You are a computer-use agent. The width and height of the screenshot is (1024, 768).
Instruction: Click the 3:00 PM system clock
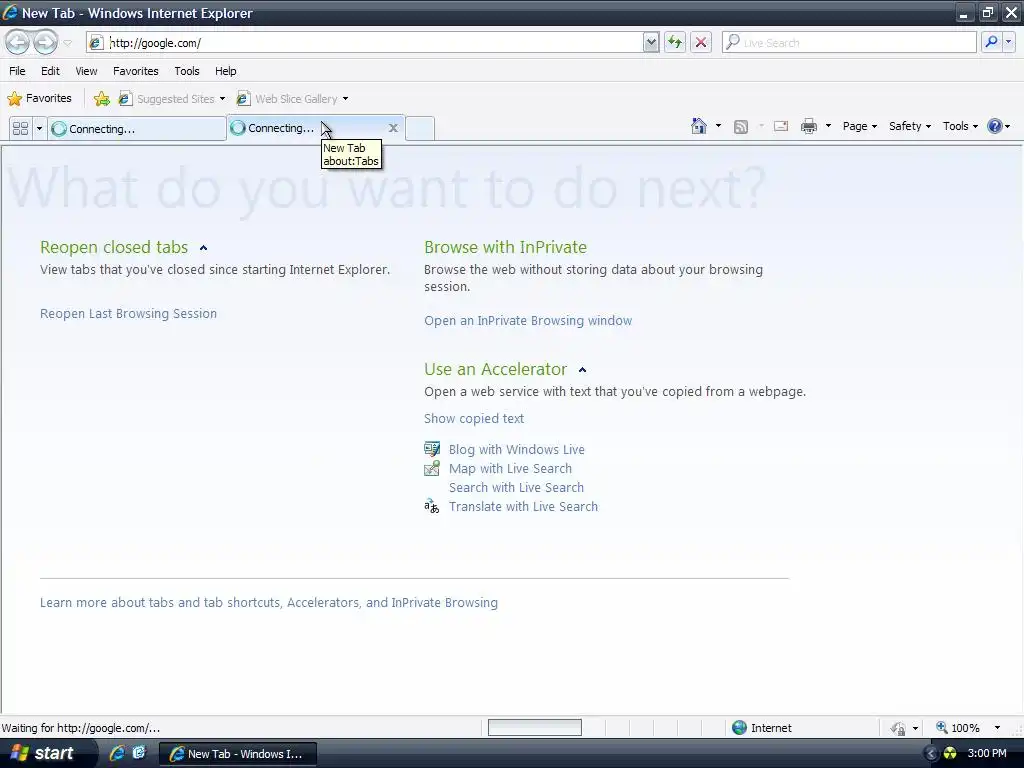987,754
